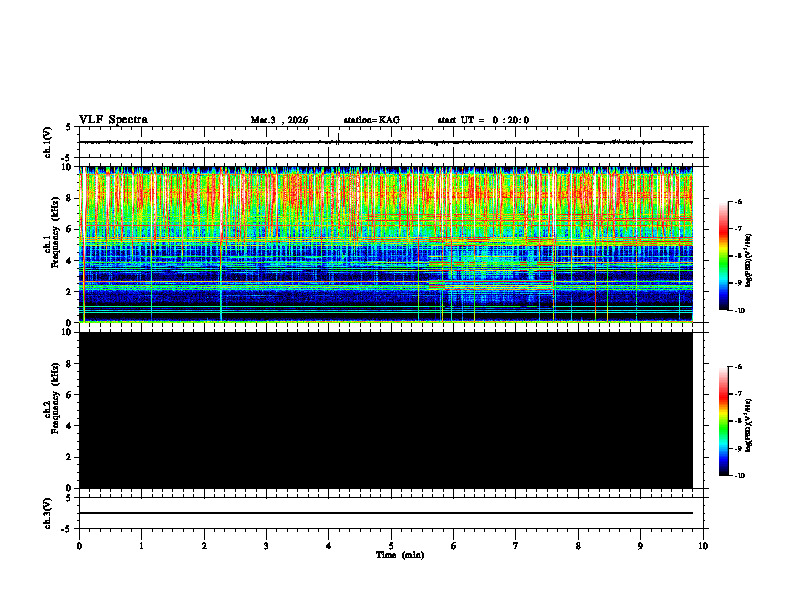The height and width of the screenshot is (612, 792).
Task: Select the date text "Mar.3 , 2026"
Action: pyautogui.click(x=279, y=120)
